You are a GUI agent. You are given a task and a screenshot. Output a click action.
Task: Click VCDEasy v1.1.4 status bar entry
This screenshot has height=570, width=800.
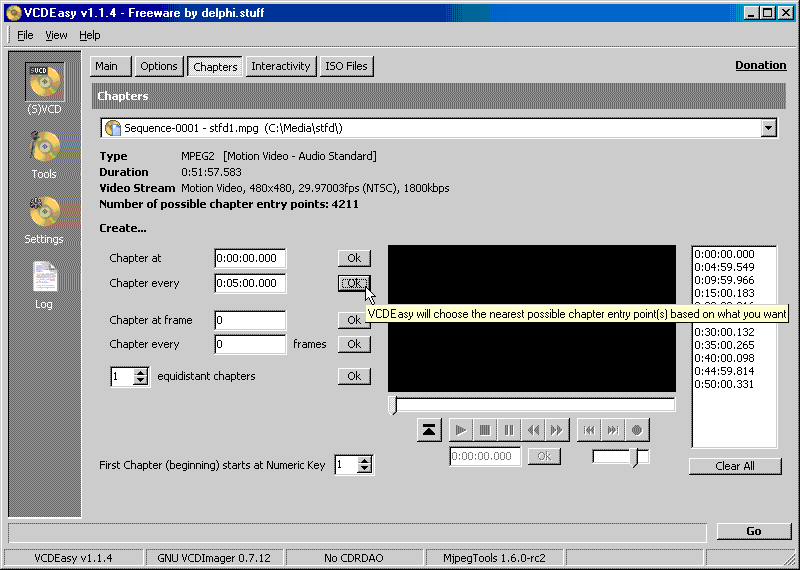click(x=73, y=558)
